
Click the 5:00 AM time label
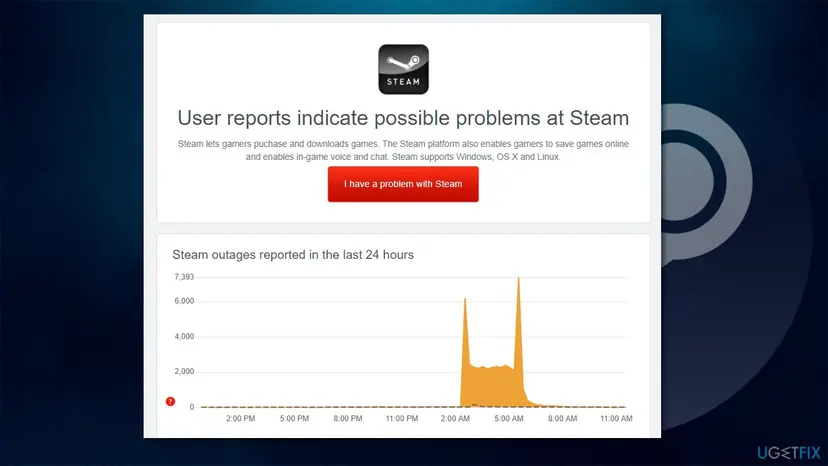tap(509, 418)
